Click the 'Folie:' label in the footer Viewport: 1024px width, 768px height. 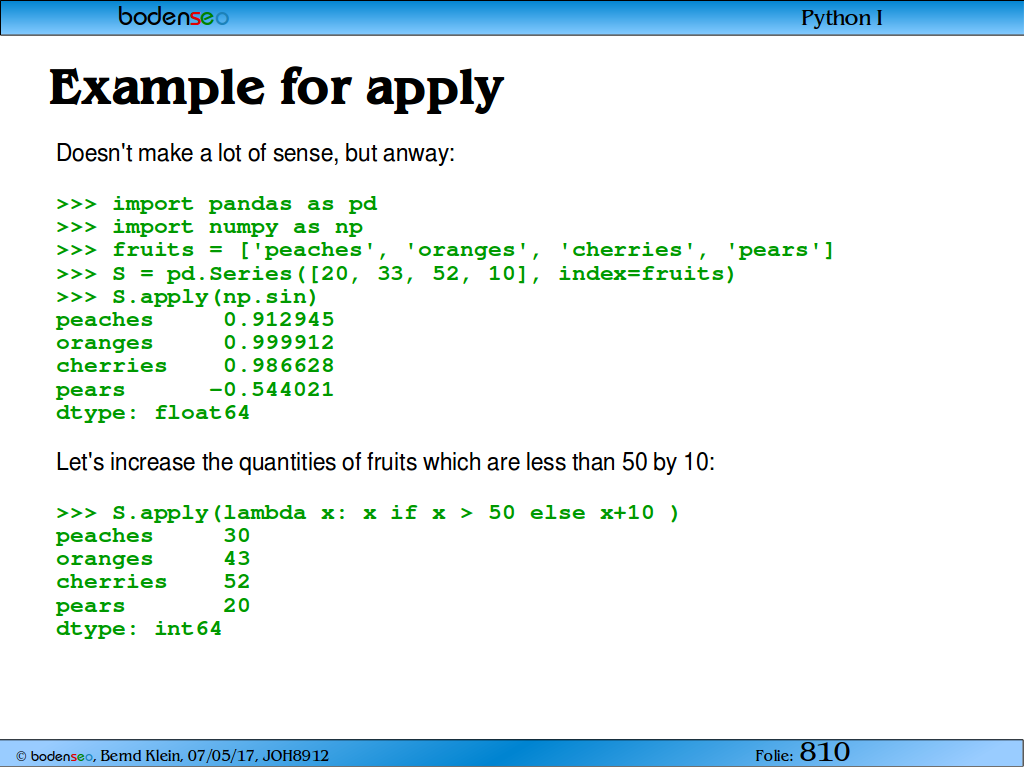click(x=774, y=756)
